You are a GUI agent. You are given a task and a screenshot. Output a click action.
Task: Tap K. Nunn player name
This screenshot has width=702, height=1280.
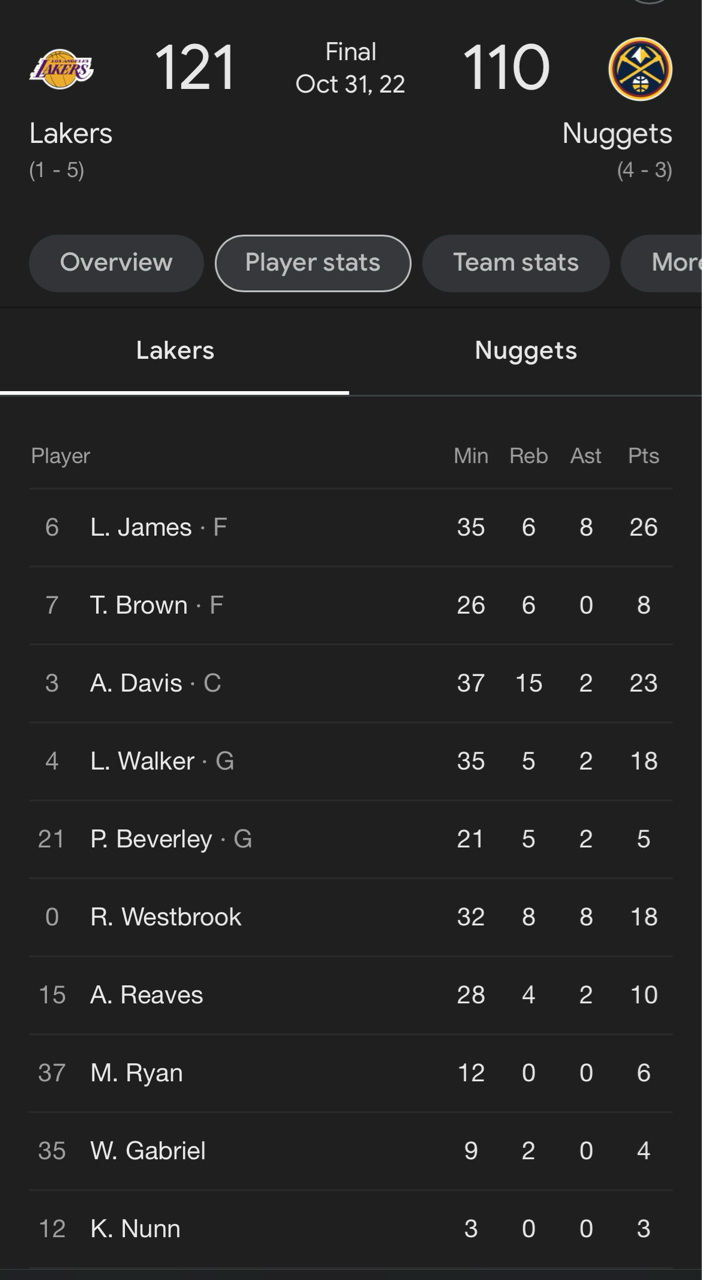tap(136, 1229)
